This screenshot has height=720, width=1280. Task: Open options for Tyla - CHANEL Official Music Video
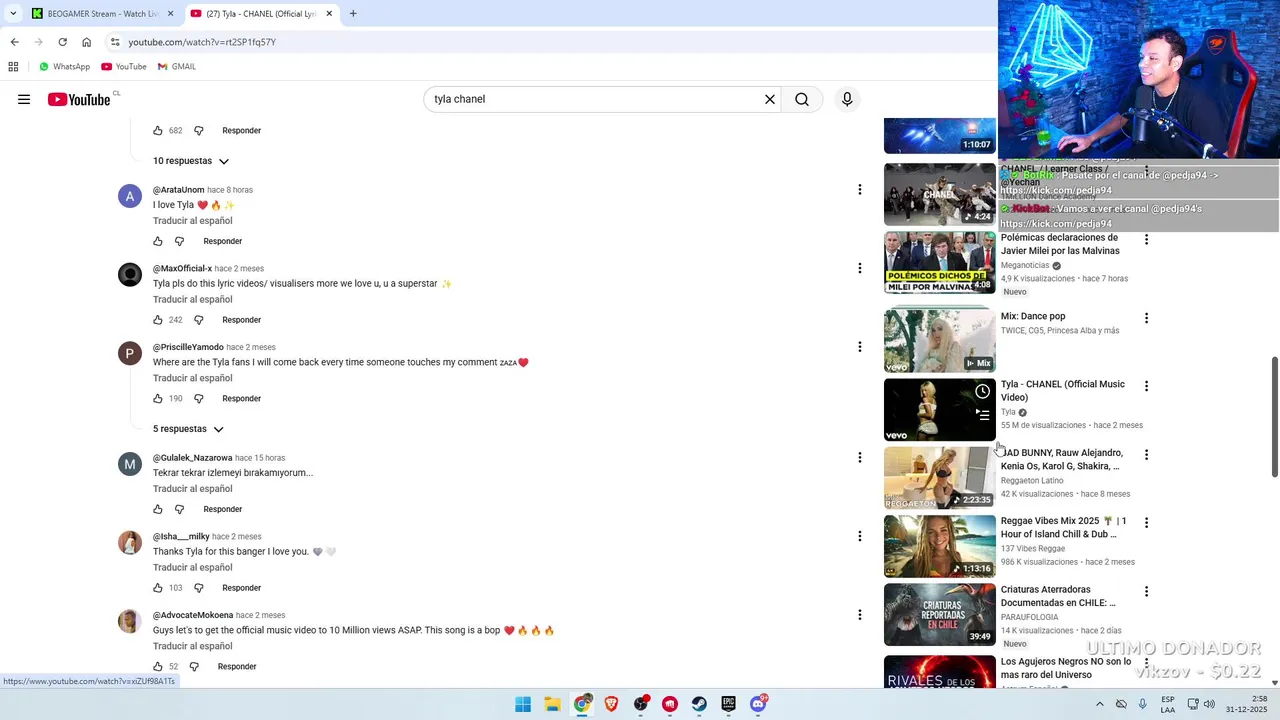[1146, 386]
